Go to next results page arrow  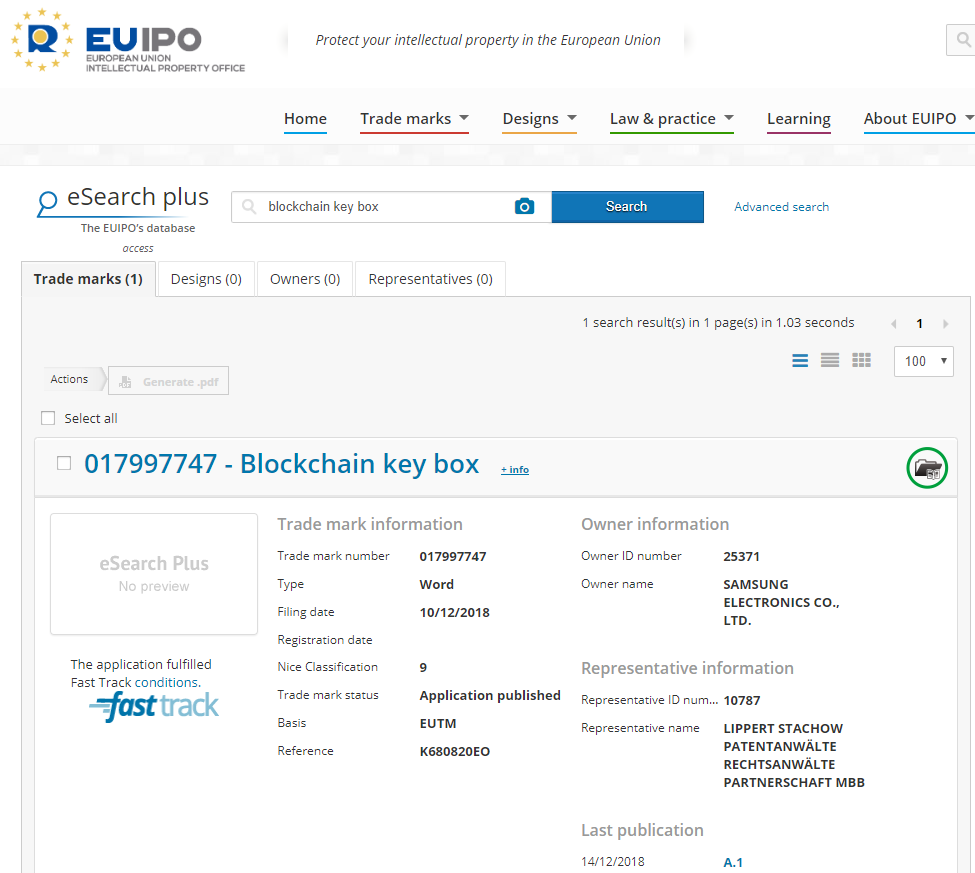[946, 323]
